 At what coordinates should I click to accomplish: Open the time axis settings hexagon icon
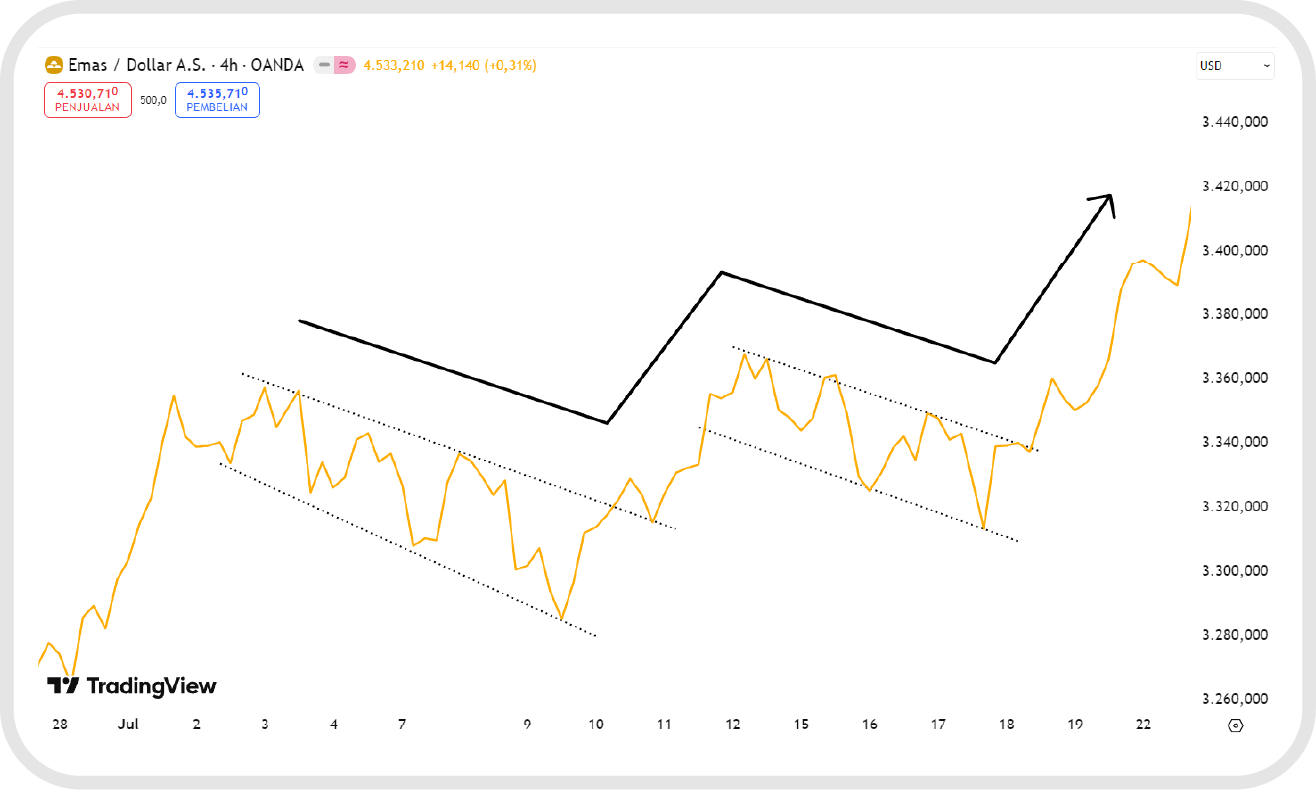1235,725
